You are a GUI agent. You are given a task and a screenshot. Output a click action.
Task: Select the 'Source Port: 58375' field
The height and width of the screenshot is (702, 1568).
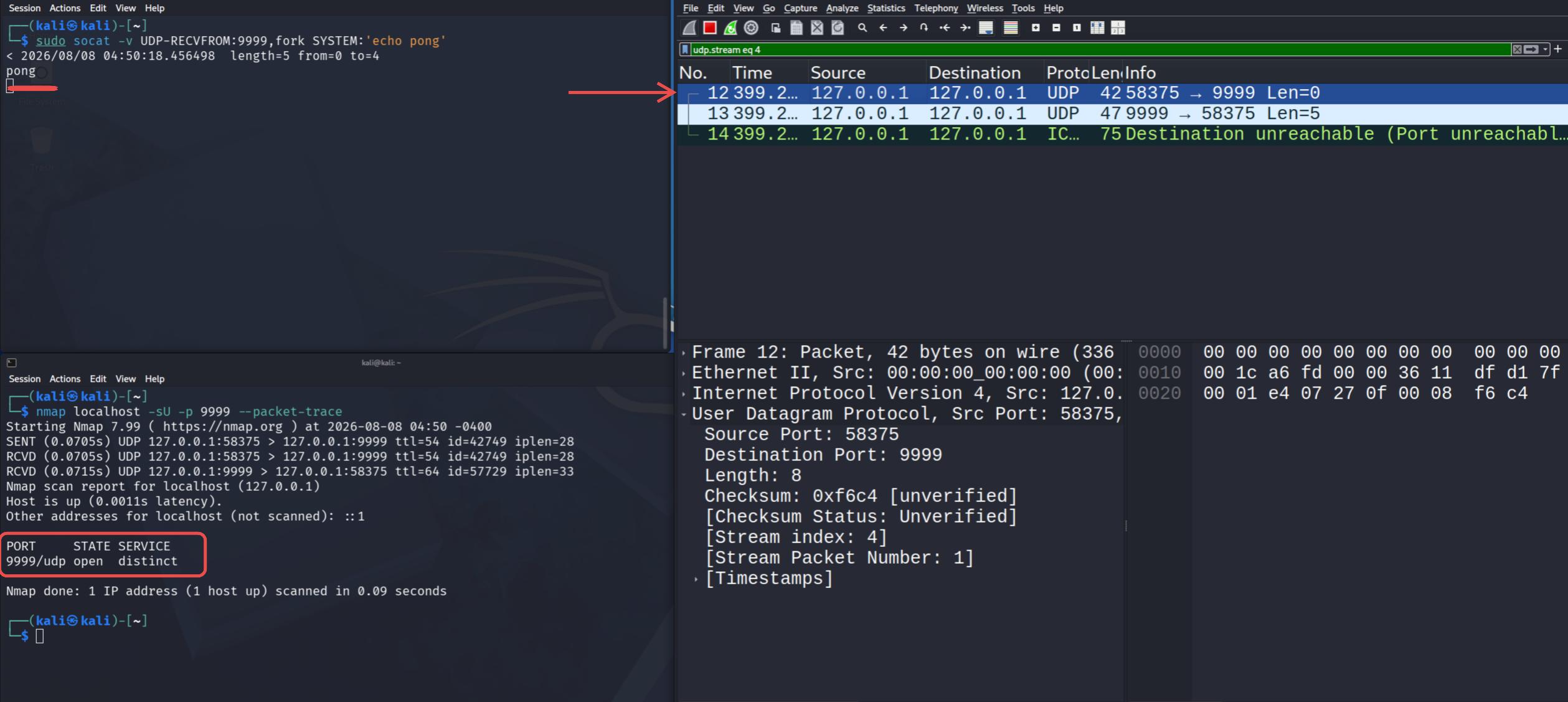[801, 435]
